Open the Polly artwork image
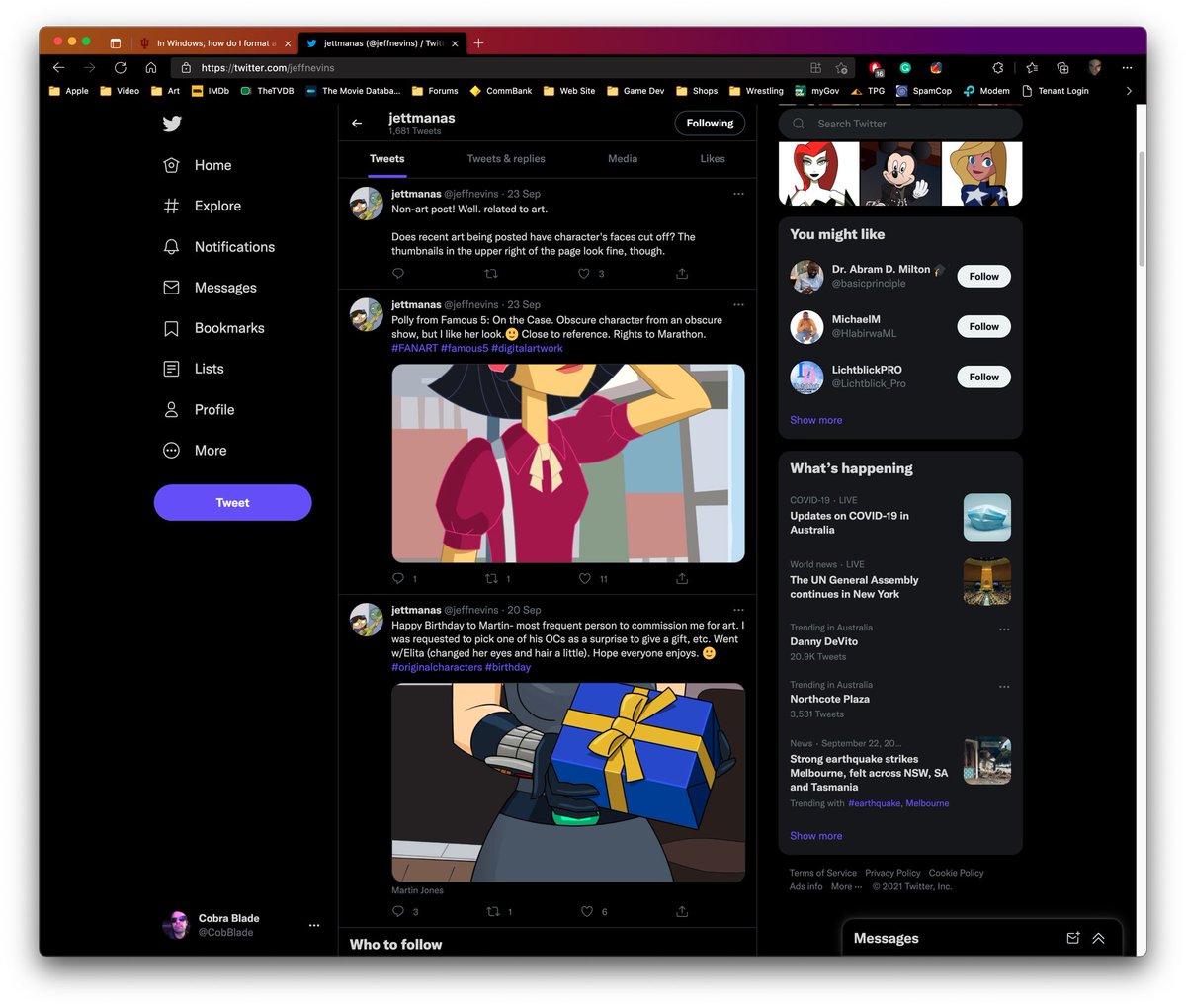Viewport: 1186px width, 1008px height. (568, 463)
